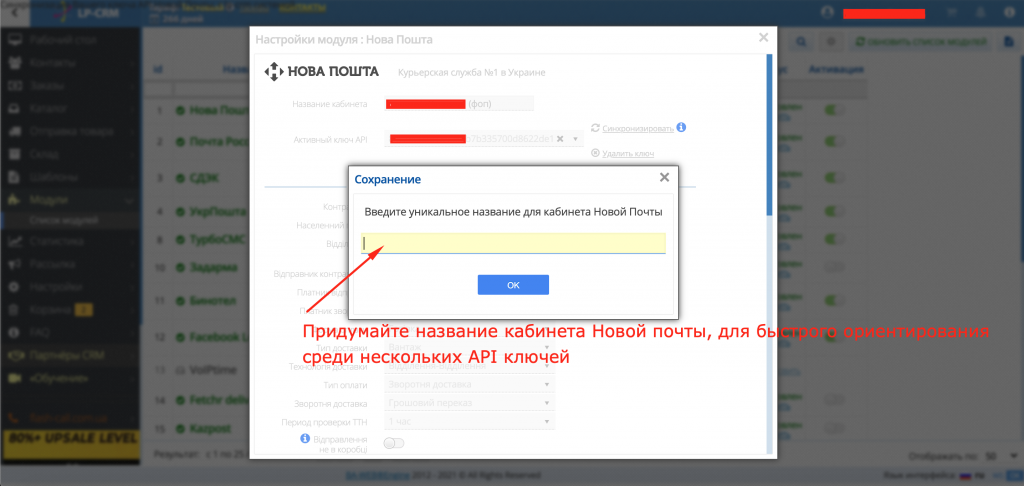
Task: Click the Синхронизировать link
Action: pyautogui.click(x=638, y=128)
